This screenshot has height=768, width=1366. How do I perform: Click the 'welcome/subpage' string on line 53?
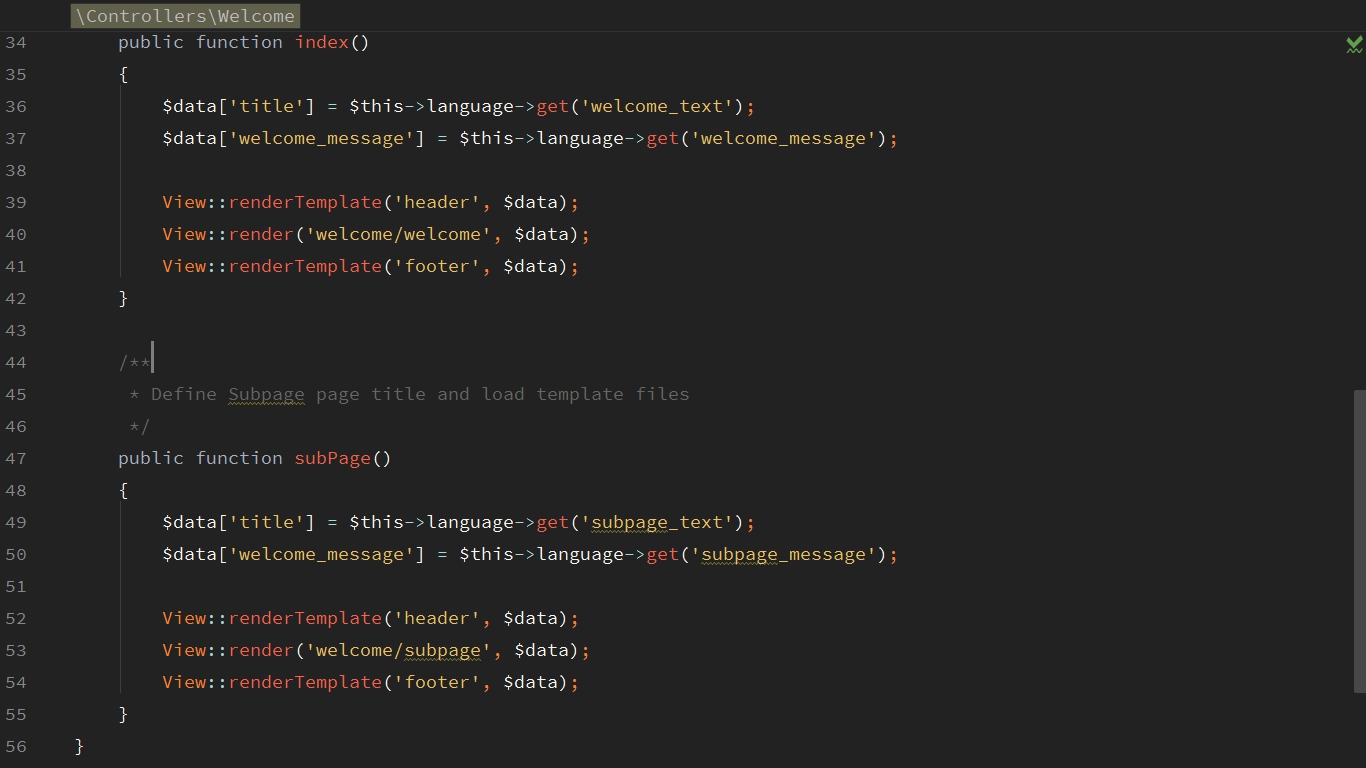click(399, 650)
